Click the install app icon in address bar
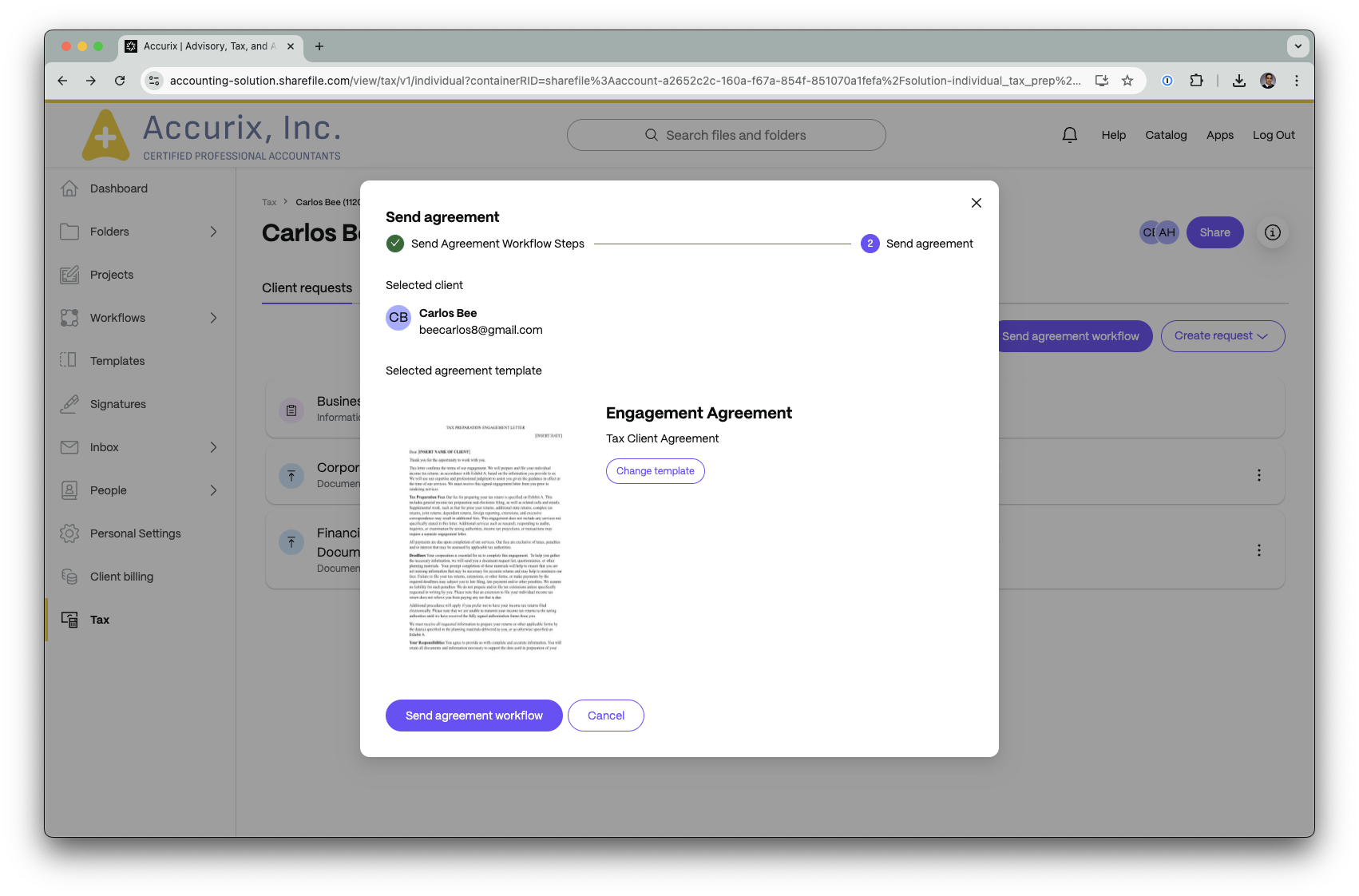The height and width of the screenshot is (896, 1359). click(1102, 81)
